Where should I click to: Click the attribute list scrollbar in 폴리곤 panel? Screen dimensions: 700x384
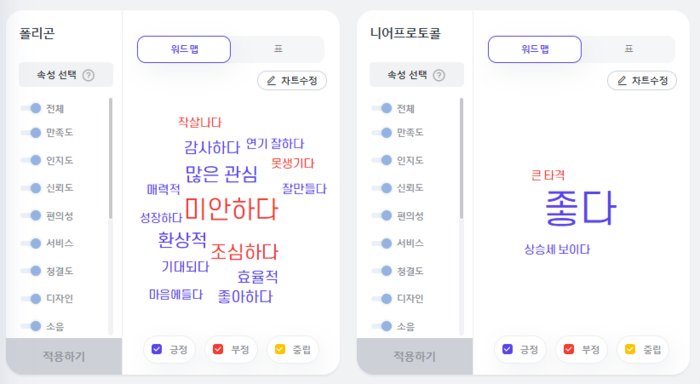[x=110, y=159]
